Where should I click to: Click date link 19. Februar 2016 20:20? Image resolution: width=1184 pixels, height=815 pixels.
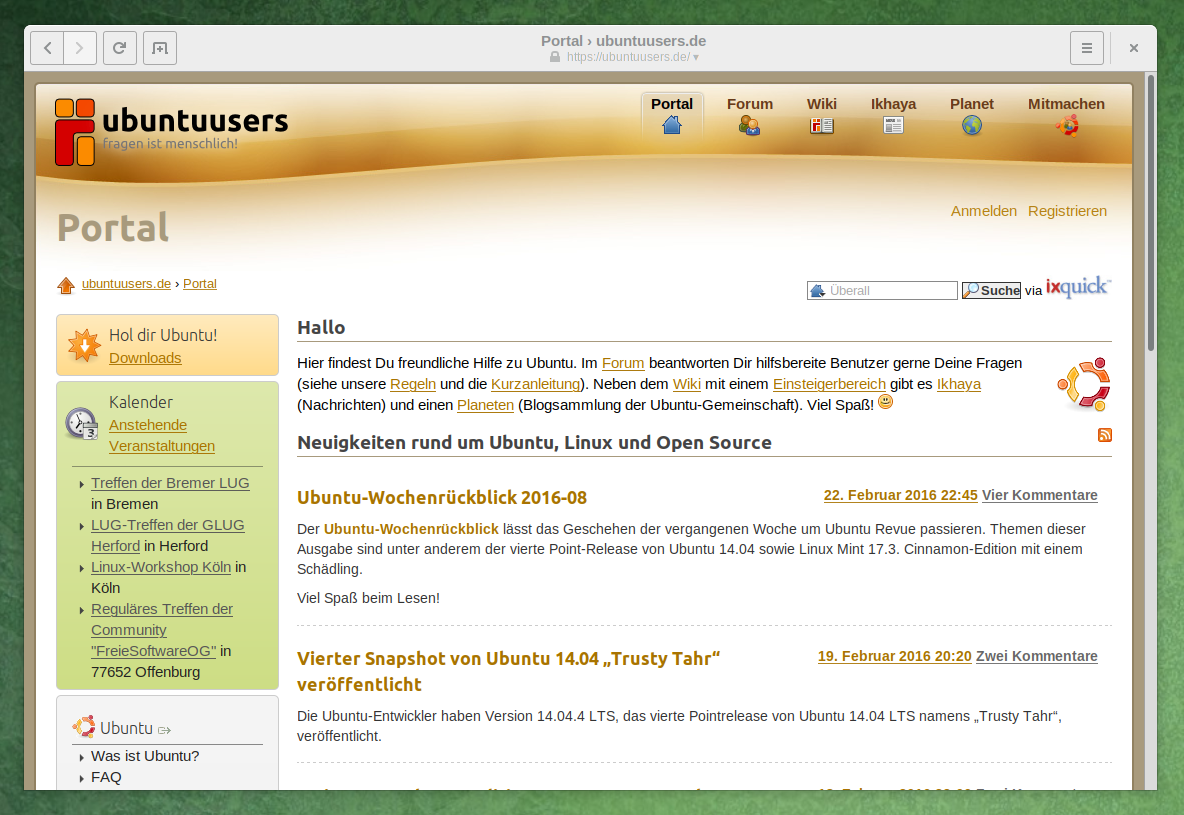click(x=894, y=656)
